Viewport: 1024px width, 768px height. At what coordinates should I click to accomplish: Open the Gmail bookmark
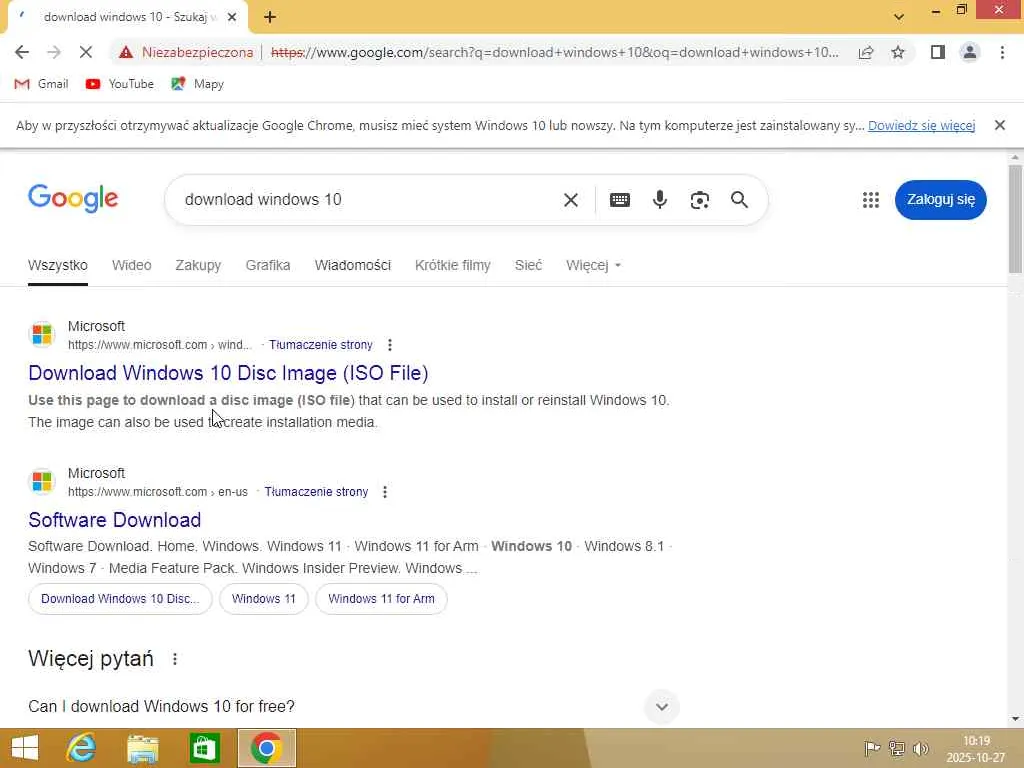[x=41, y=84]
